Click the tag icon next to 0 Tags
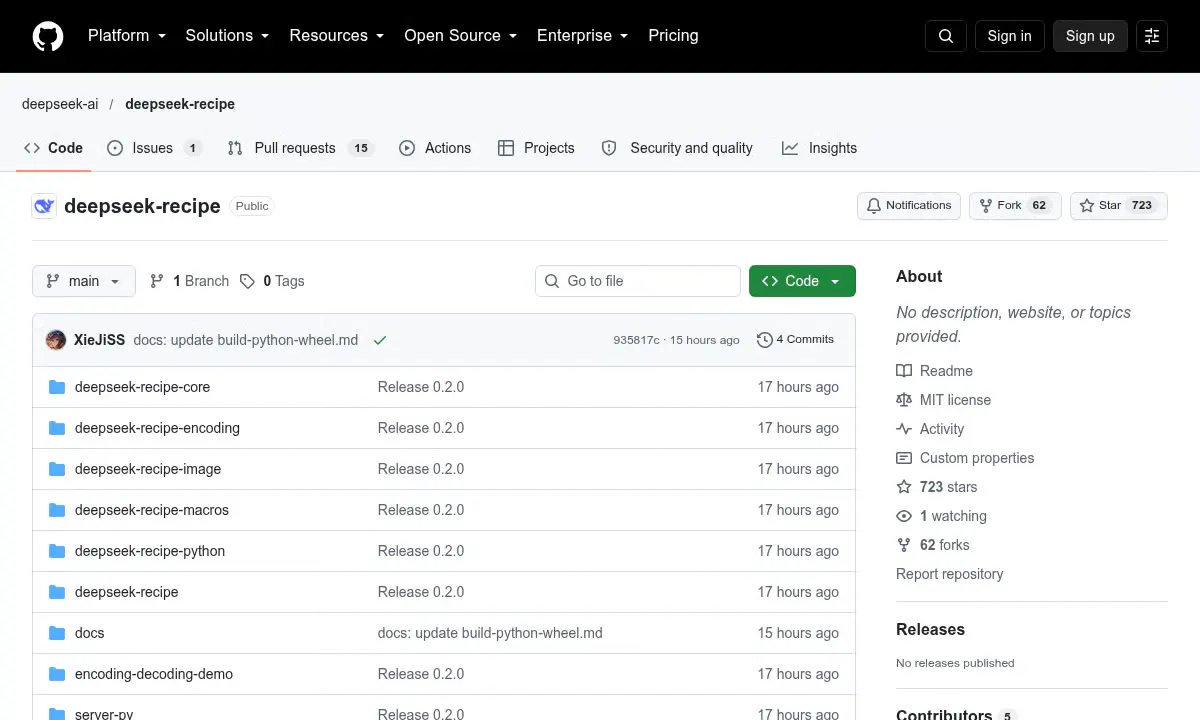The width and height of the screenshot is (1200, 720). coord(247,281)
